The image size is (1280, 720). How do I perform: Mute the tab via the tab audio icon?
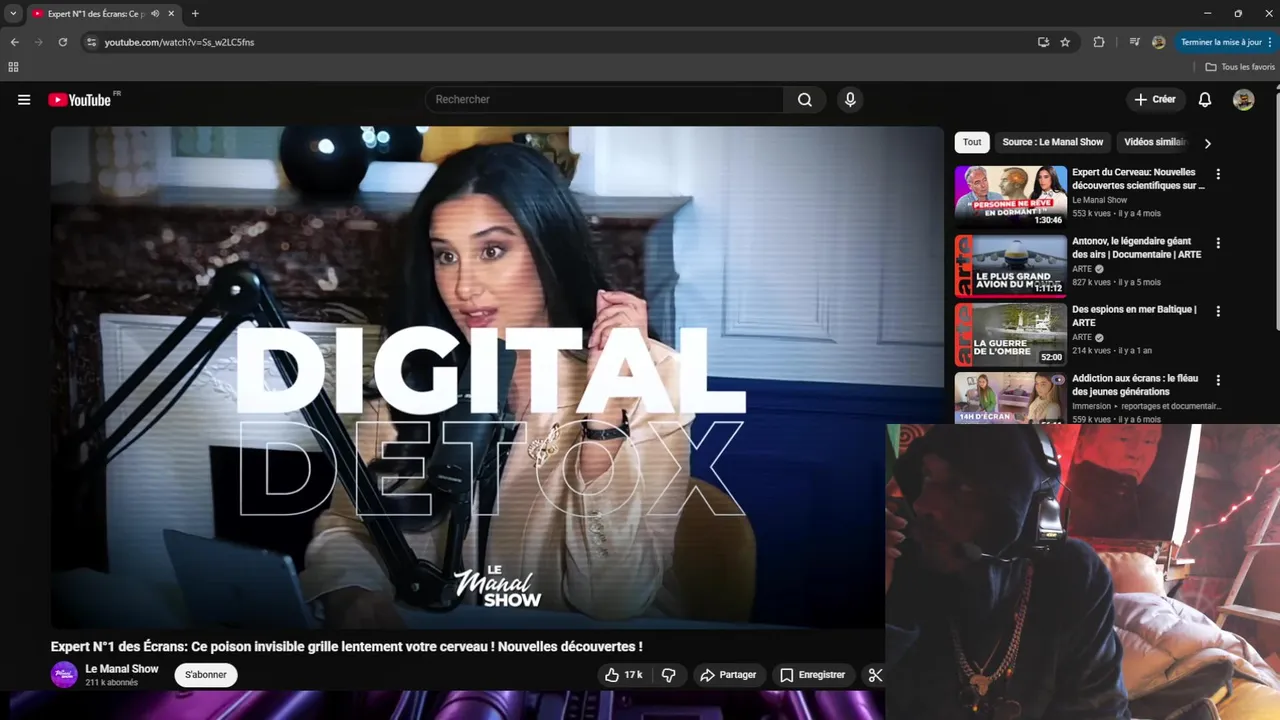[x=155, y=14]
